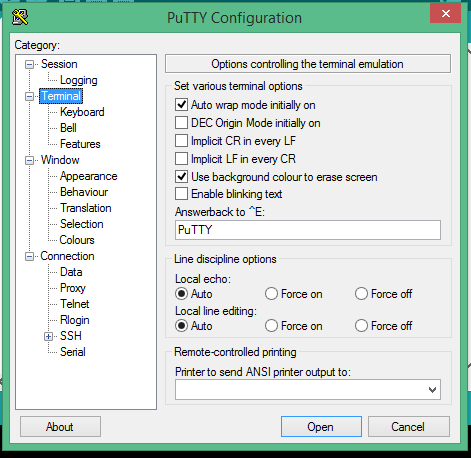Select Auto for Local echo

point(181,294)
